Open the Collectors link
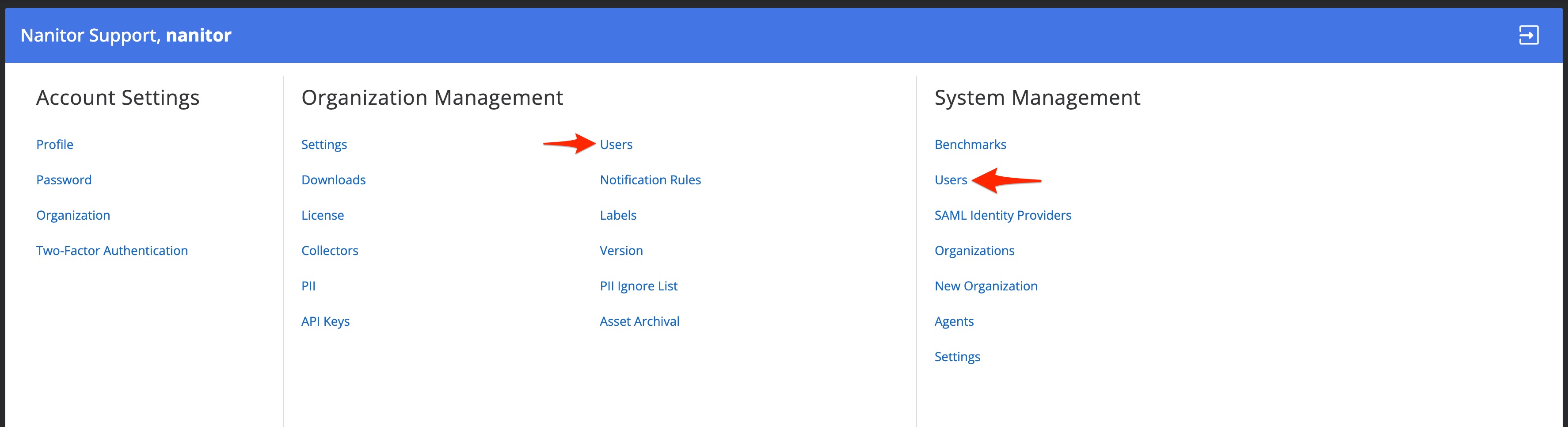 tap(330, 250)
